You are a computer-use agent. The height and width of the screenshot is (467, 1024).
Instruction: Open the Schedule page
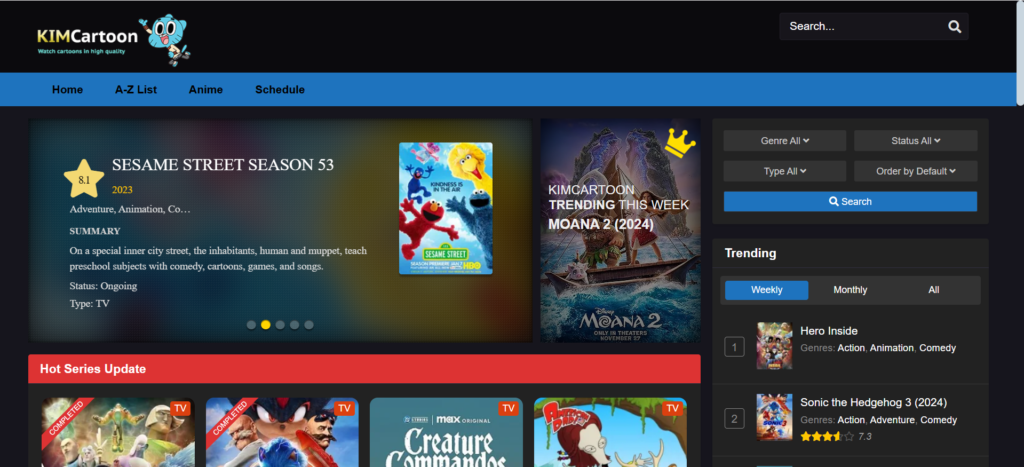pyautogui.click(x=280, y=89)
